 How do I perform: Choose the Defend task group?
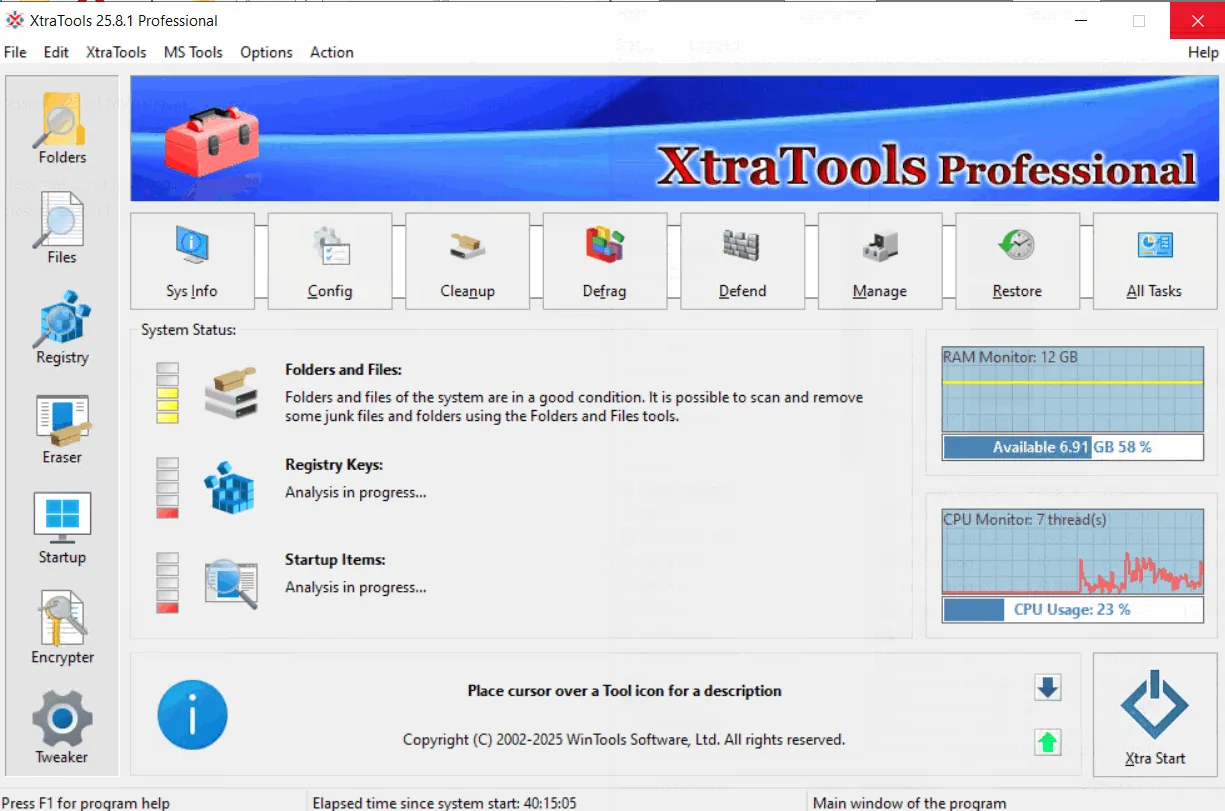[x=742, y=261]
